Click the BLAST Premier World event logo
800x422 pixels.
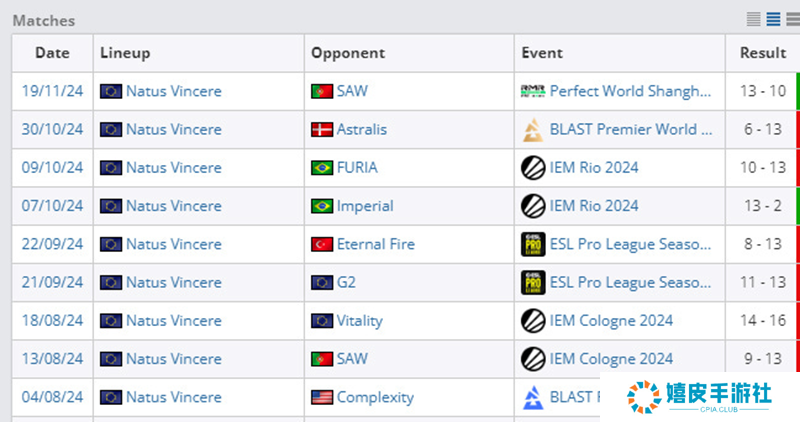coord(533,129)
